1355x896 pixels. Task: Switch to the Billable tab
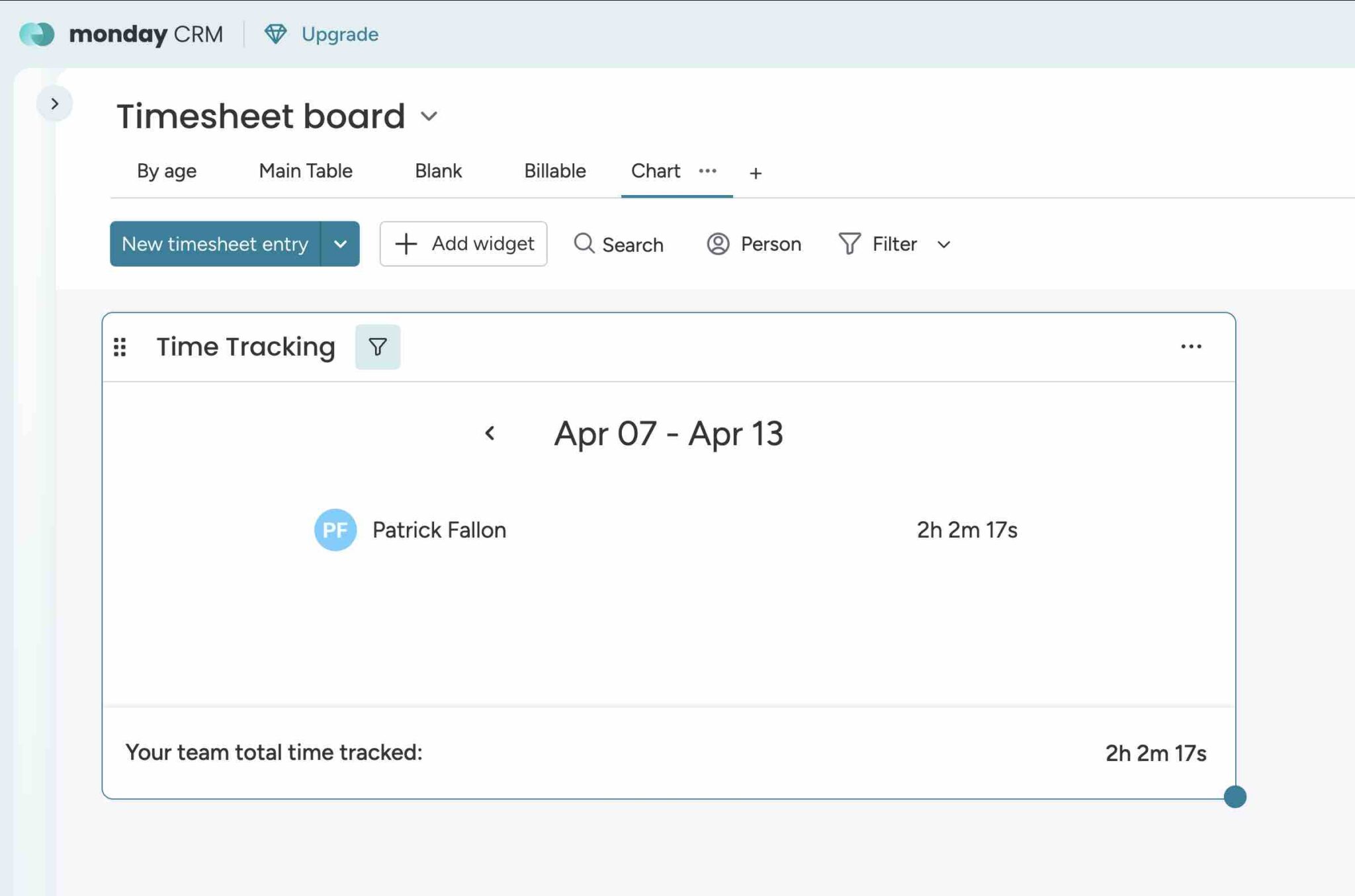tap(554, 171)
